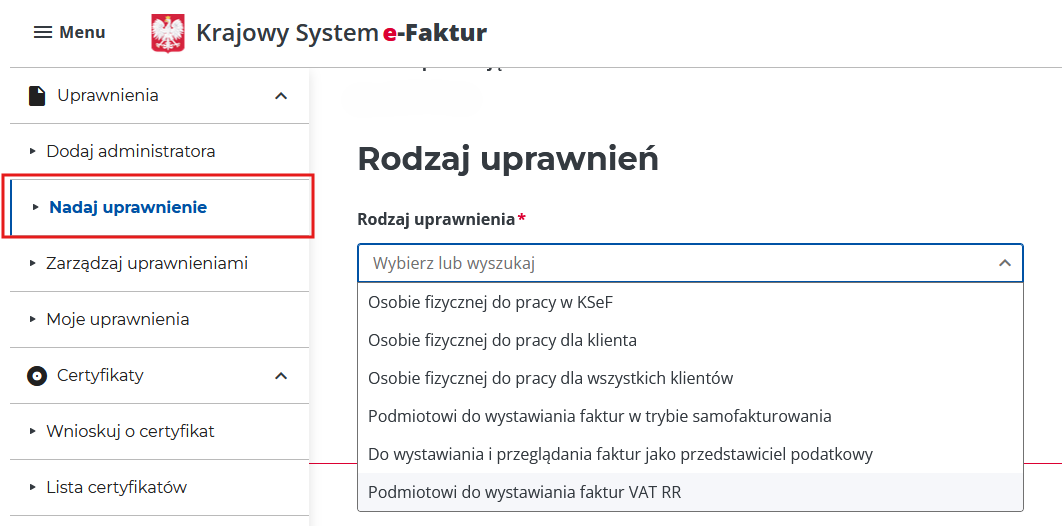Screen dimensions: 1062x526
Task: Type in the Wybierz lub wyszukaj field
Action: click(x=670, y=264)
